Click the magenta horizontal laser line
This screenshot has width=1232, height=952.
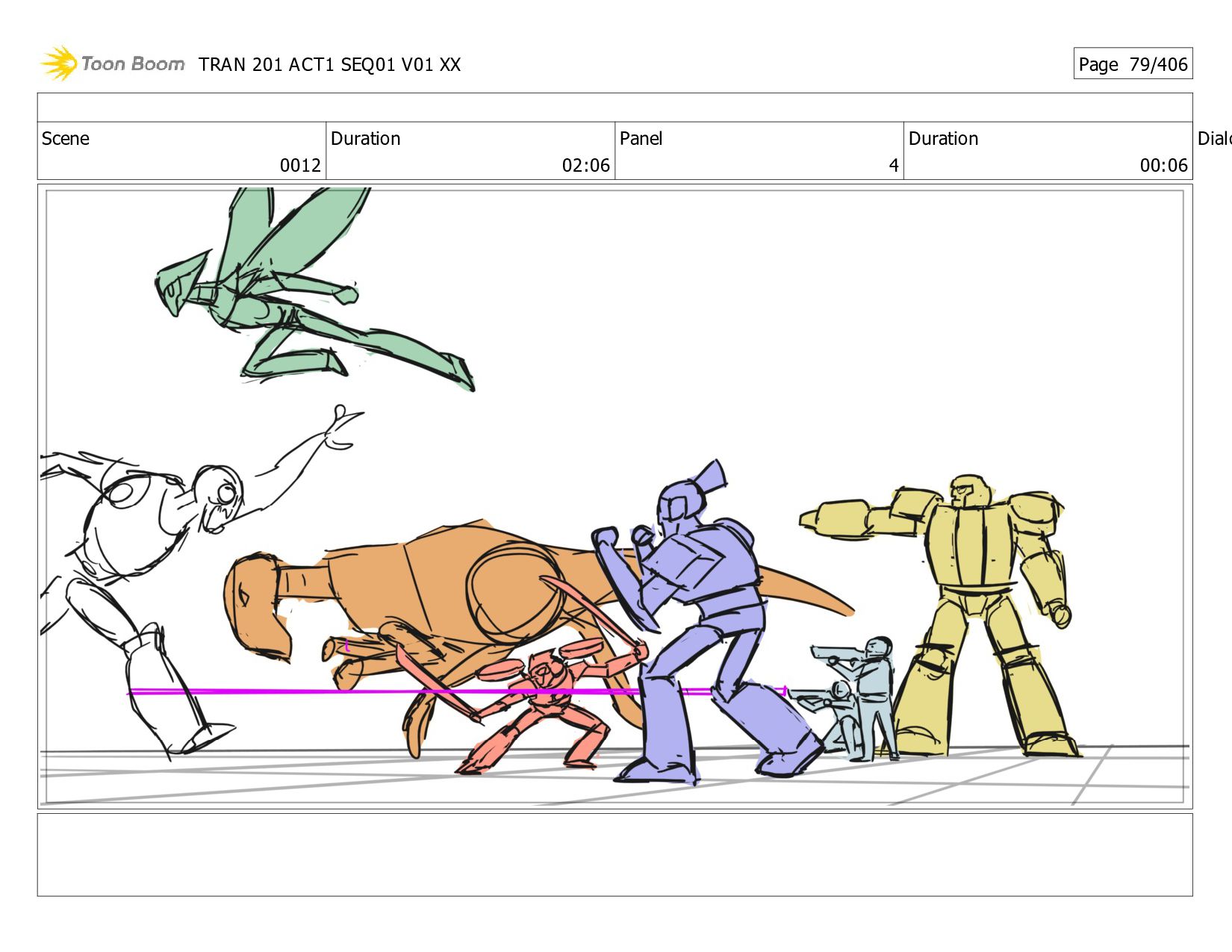click(457, 691)
